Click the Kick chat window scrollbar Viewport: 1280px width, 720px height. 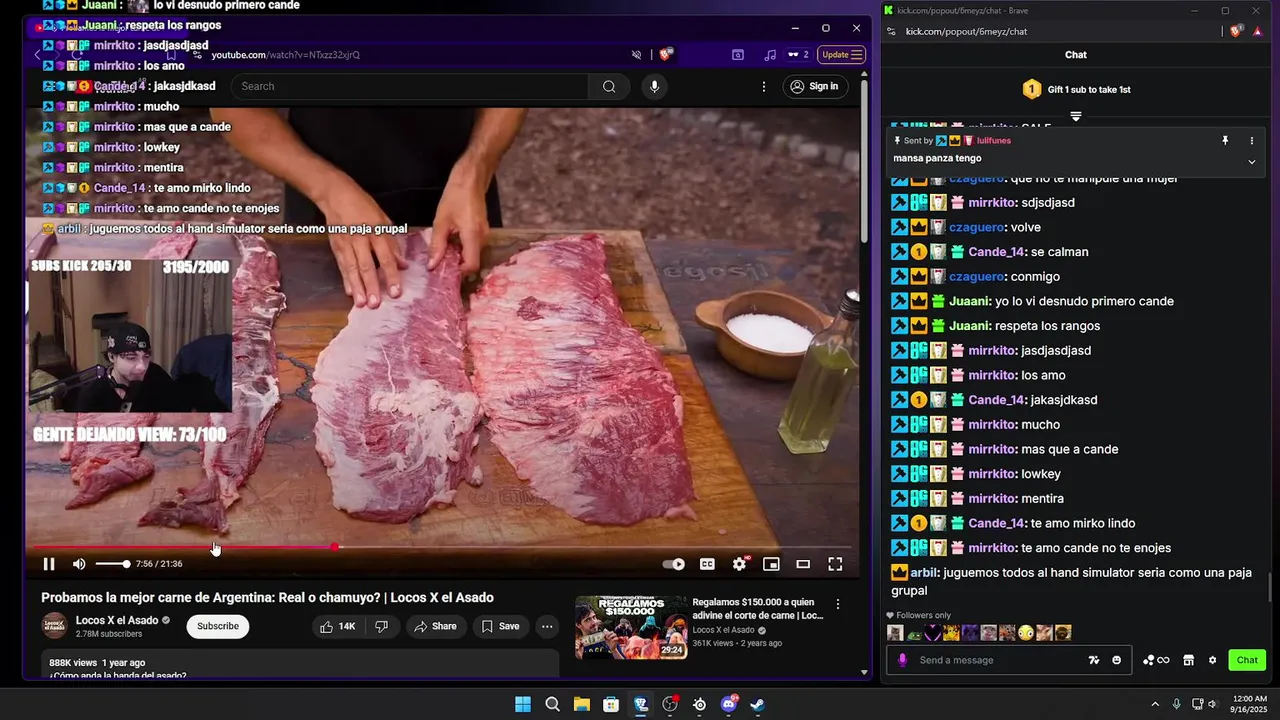1271,588
